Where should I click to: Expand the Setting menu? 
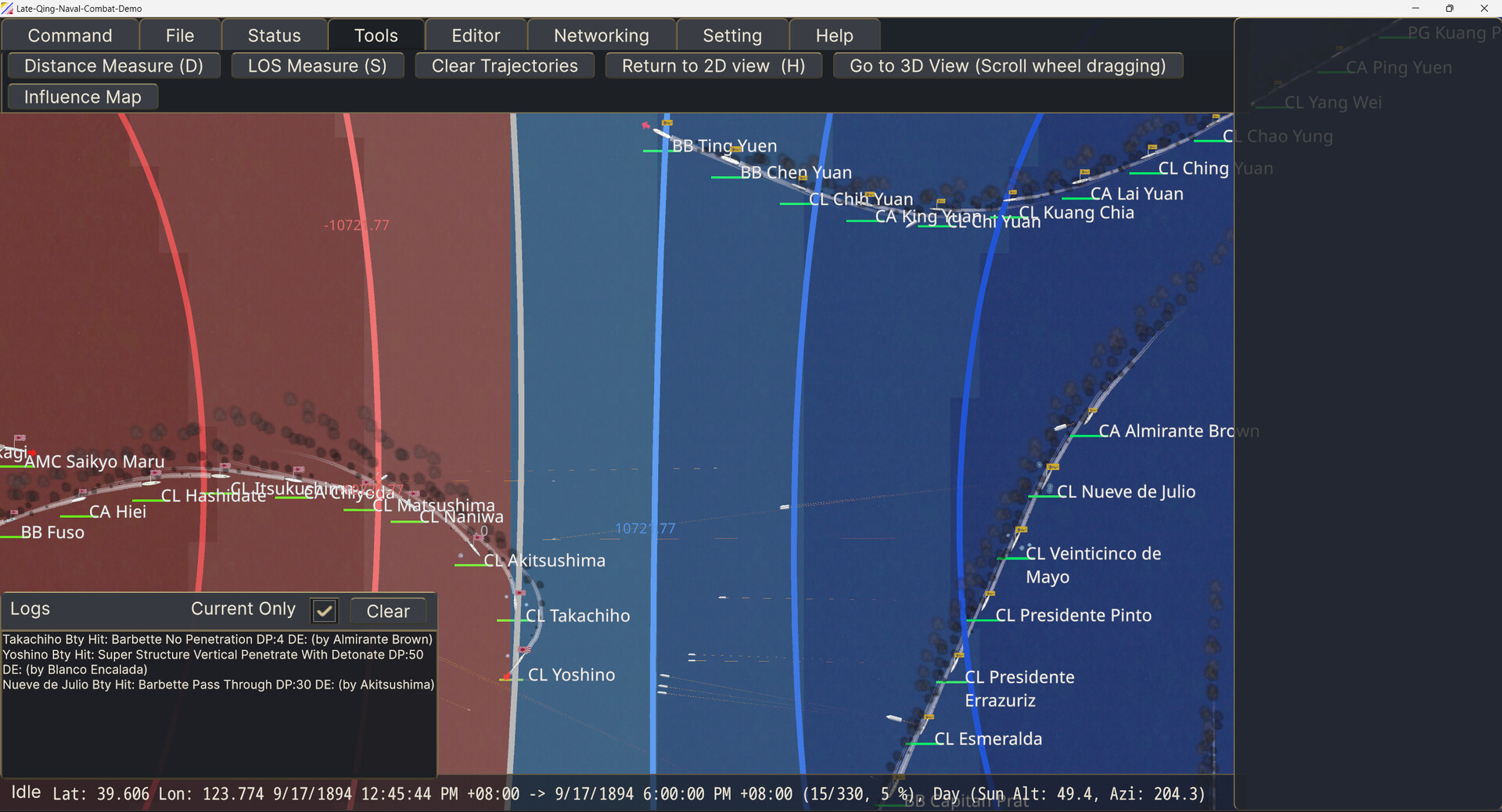tap(731, 36)
